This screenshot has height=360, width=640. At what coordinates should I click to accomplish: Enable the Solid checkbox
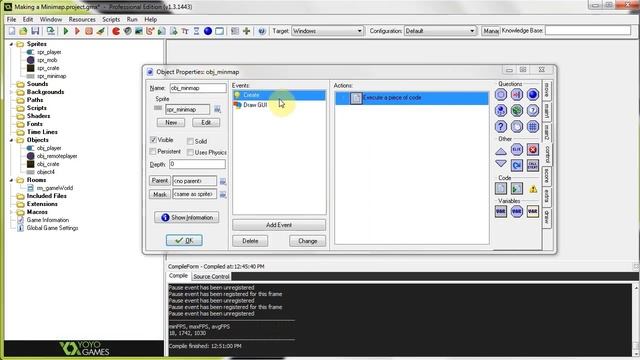[x=190, y=141]
